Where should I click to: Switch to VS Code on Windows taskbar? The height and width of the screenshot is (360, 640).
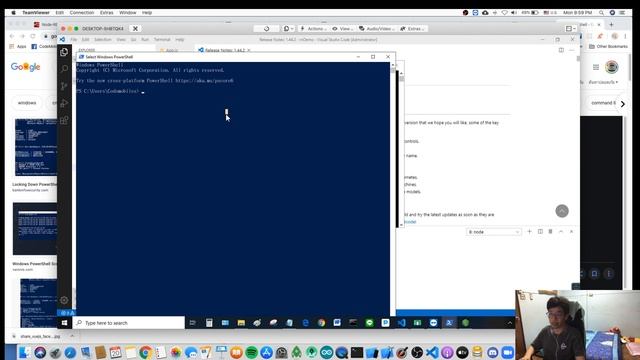pyautogui.click(x=402, y=323)
